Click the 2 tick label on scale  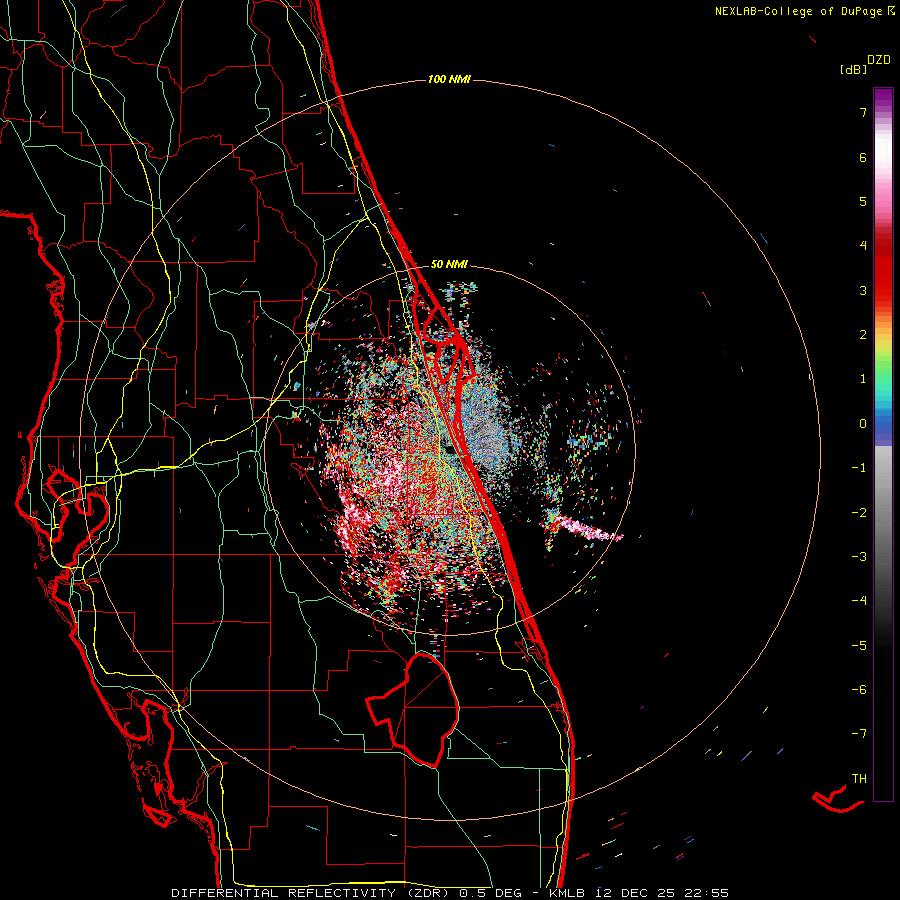click(863, 335)
